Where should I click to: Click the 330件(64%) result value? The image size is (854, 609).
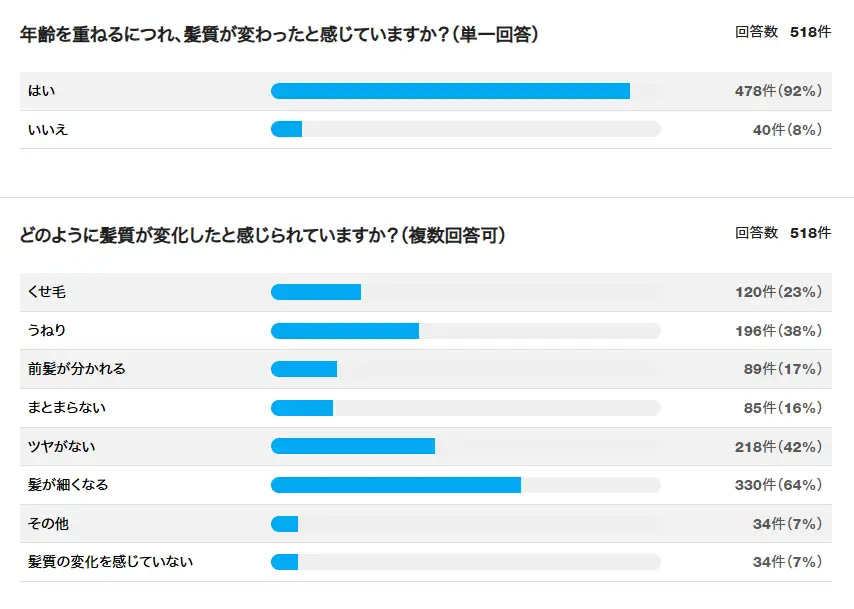(778, 485)
